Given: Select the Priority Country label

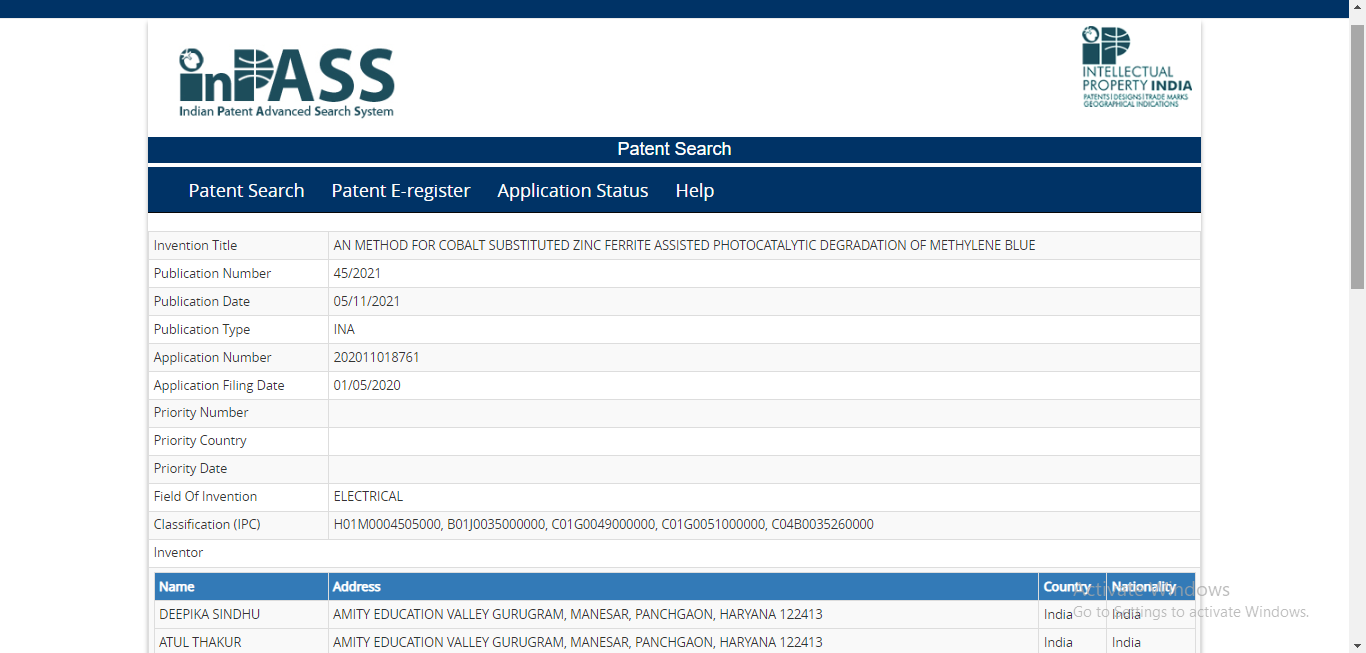Looking at the screenshot, I should pyautogui.click(x=200, y=440).
